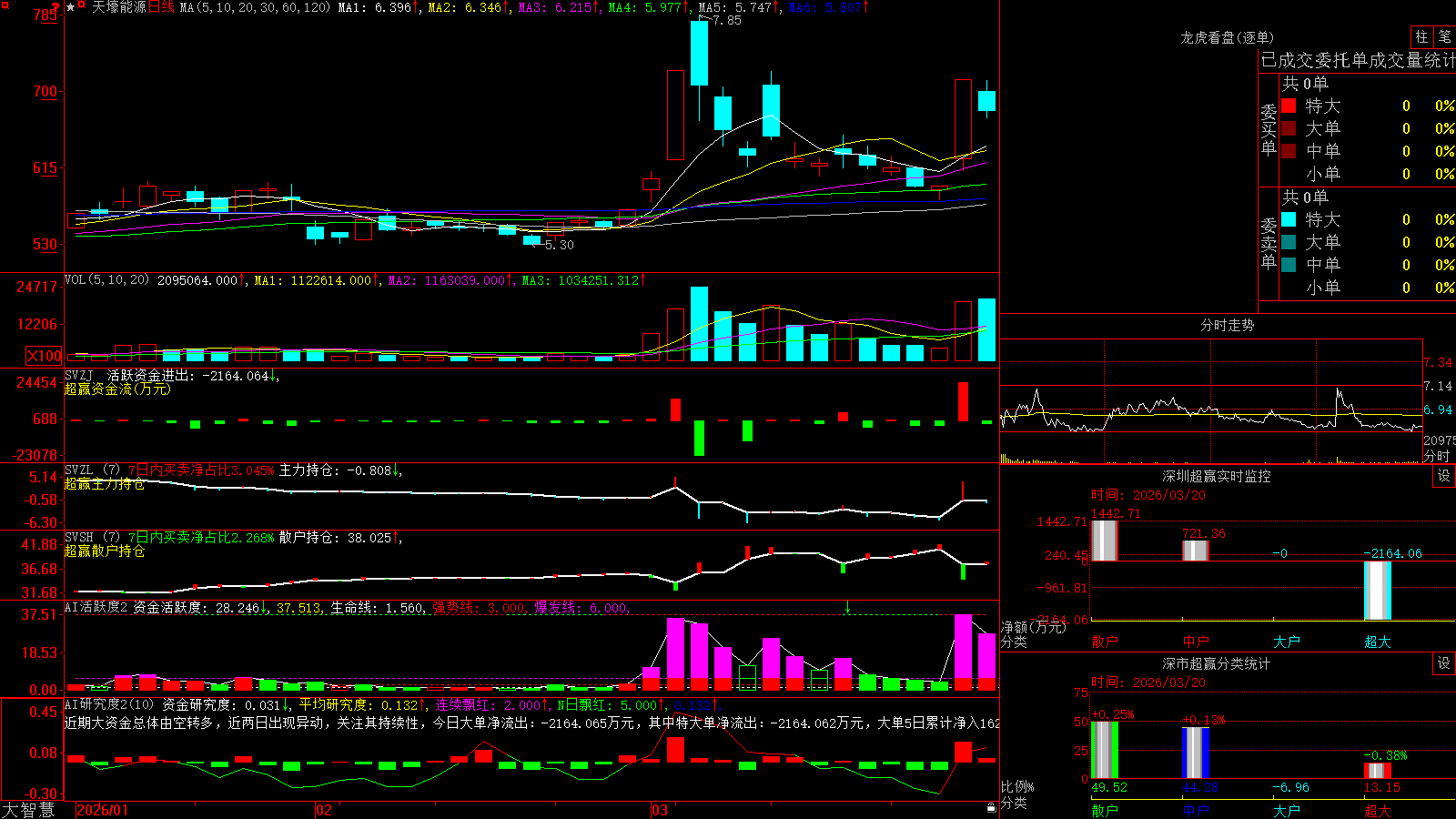Click cyan 特大 sell-order color swatch
The width and height of the screenshot is (1456, 819).
click(1289, 219)
